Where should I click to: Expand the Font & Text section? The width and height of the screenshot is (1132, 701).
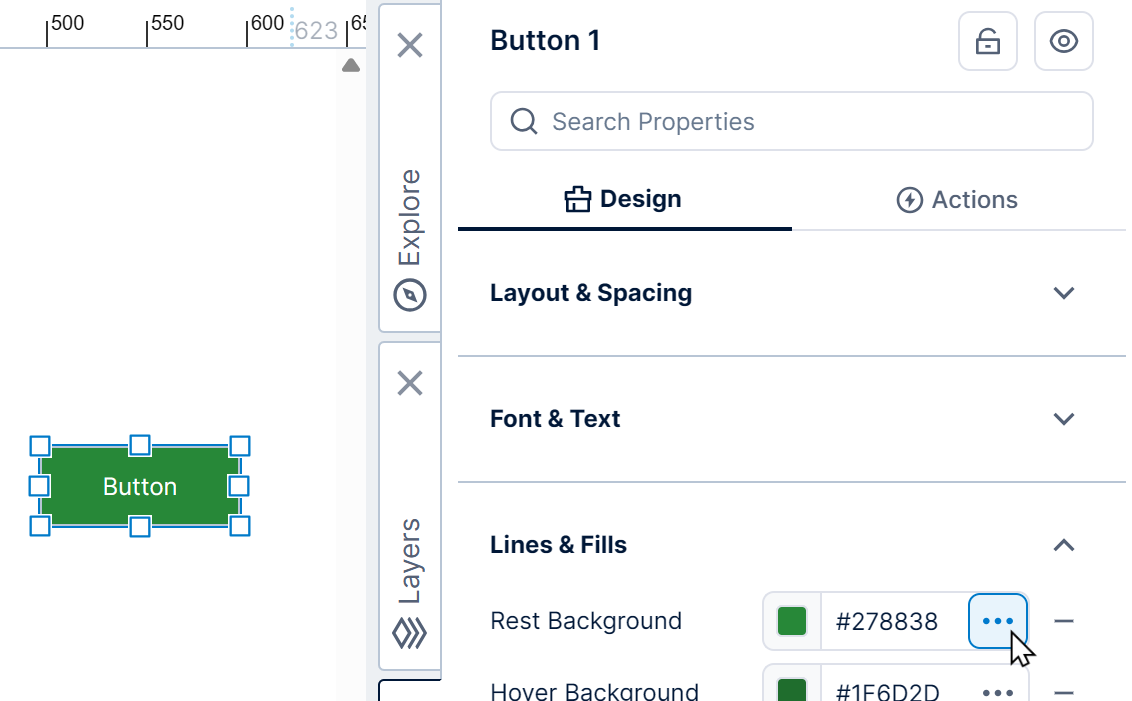pos(1063,419)
